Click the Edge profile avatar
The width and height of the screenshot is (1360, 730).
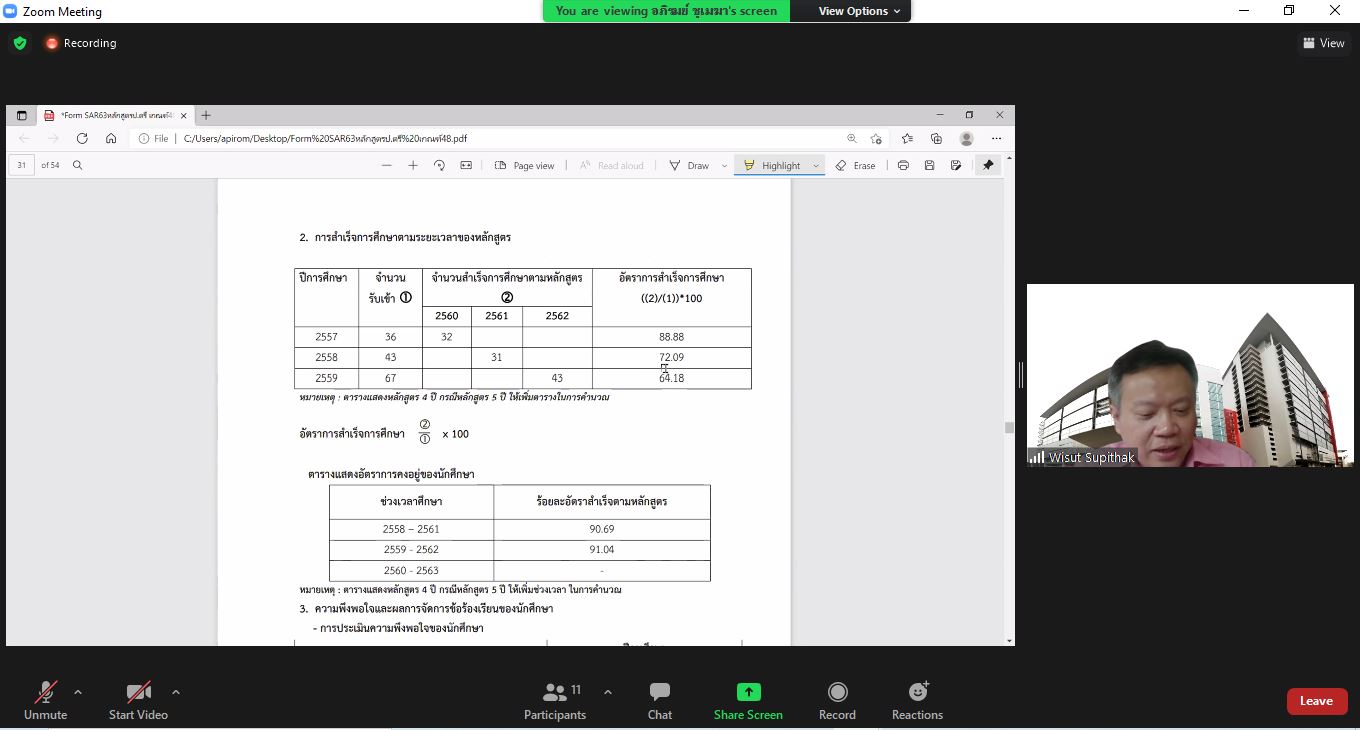point(966,139)
